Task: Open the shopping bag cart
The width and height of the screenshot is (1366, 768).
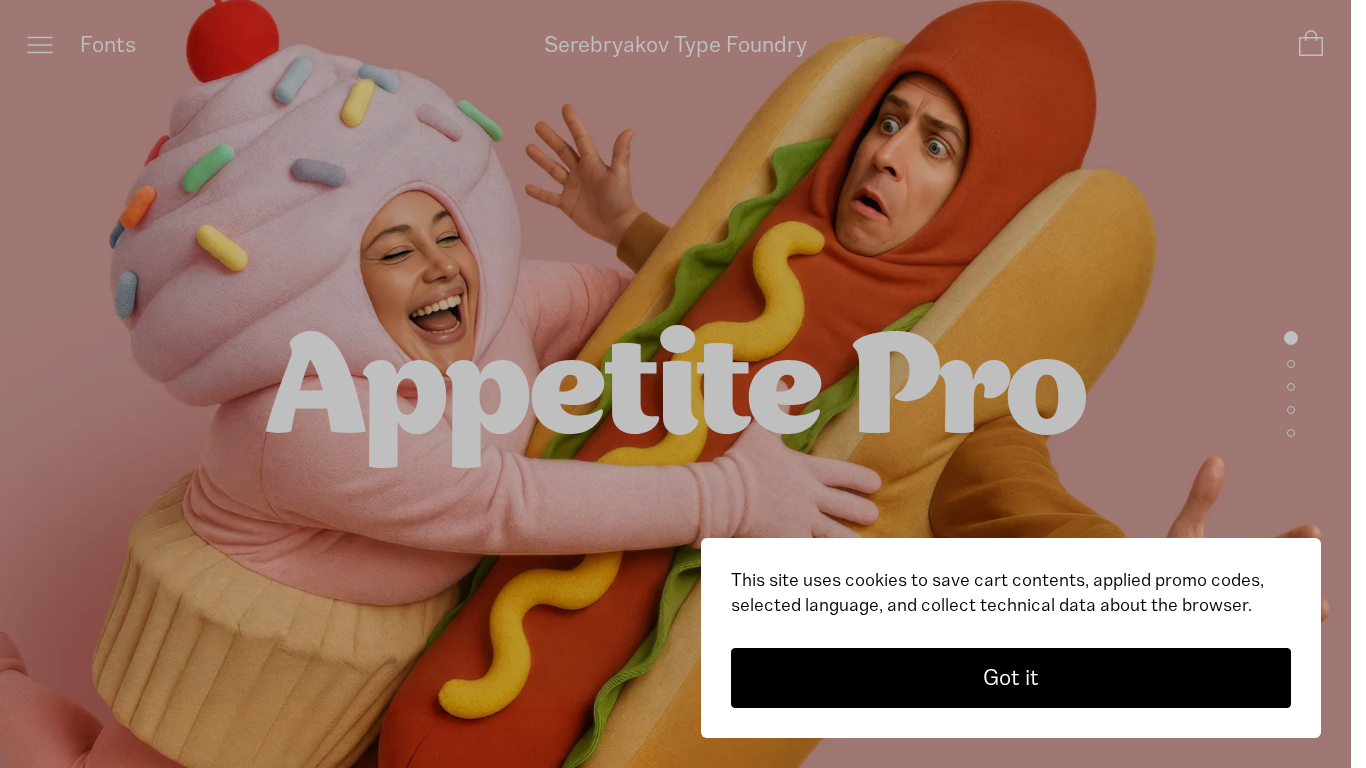Action: (x=1311, y=44)
